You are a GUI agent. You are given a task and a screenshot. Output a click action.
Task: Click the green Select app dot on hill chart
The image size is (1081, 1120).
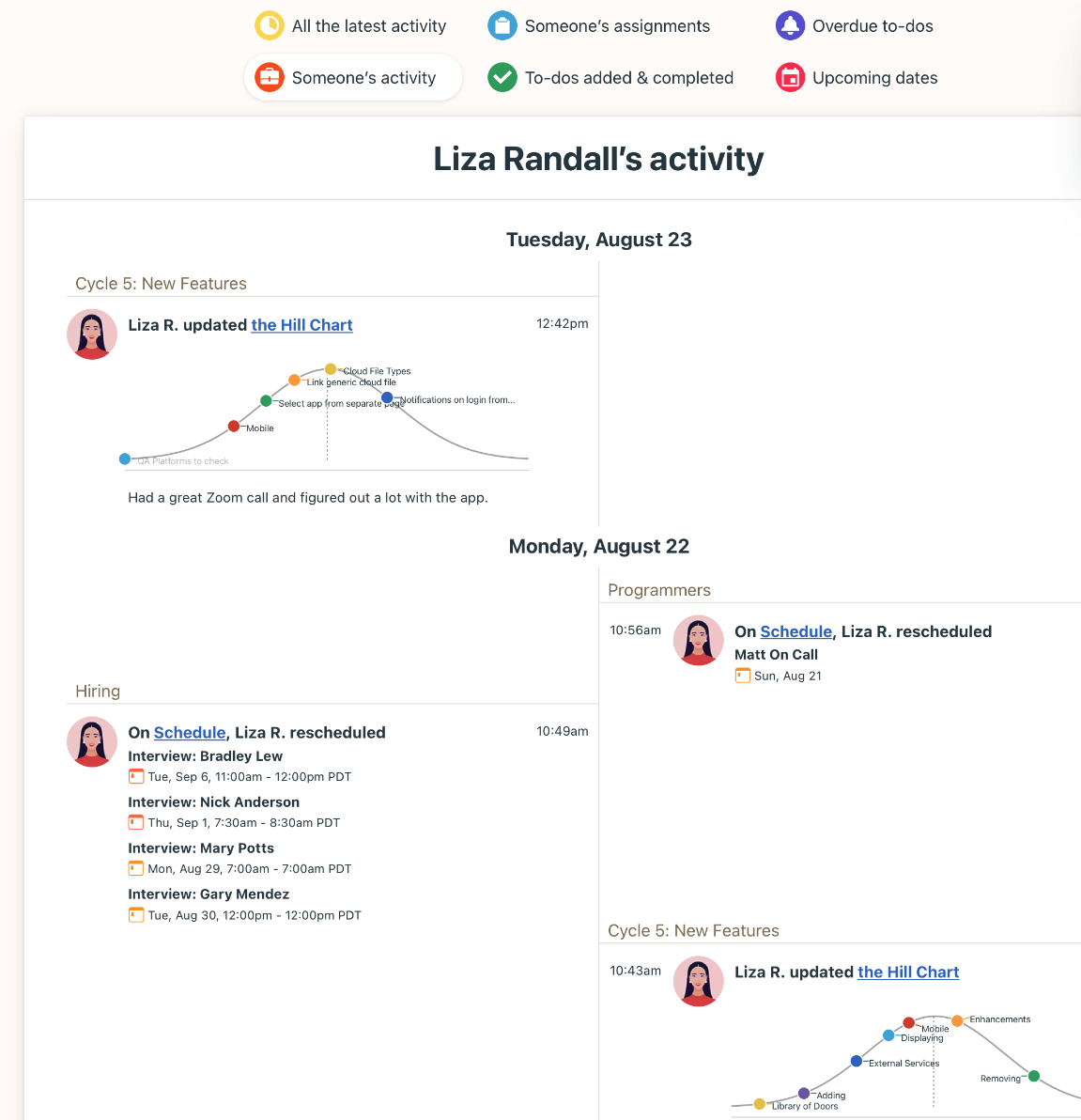266,400
